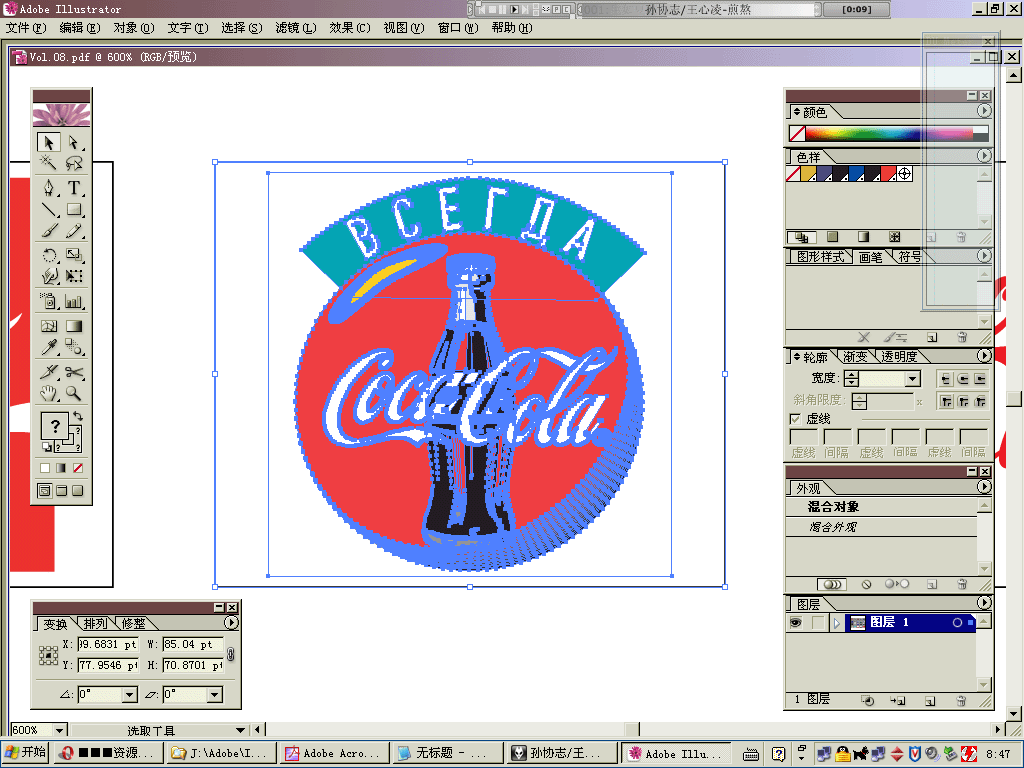Select the 混合对象 row in 外观 panel
Viewport: 1024px width, 768px height.
[x=882, y=507]
